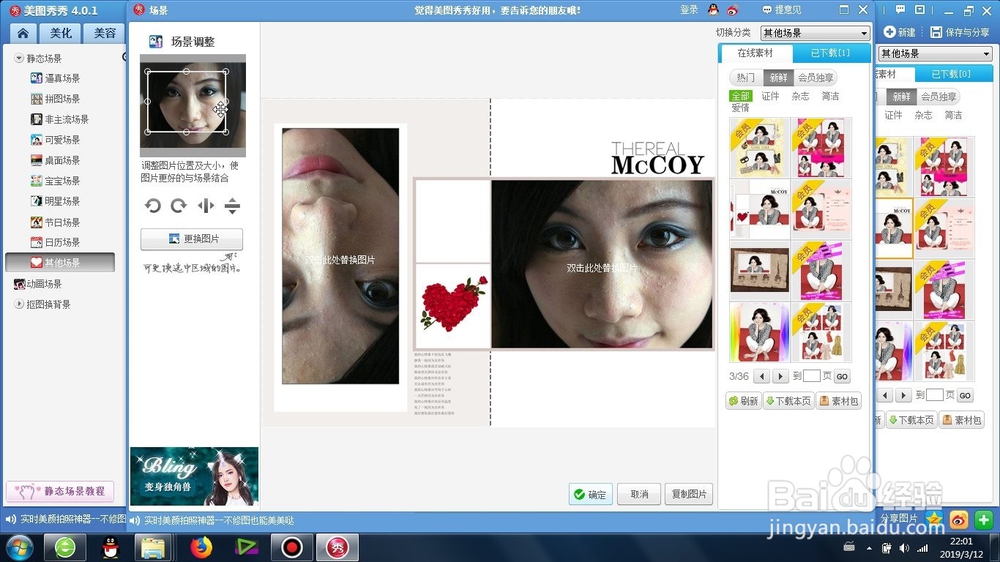
Task: Open Firefox from taskbar
Action: click(201, 547)
